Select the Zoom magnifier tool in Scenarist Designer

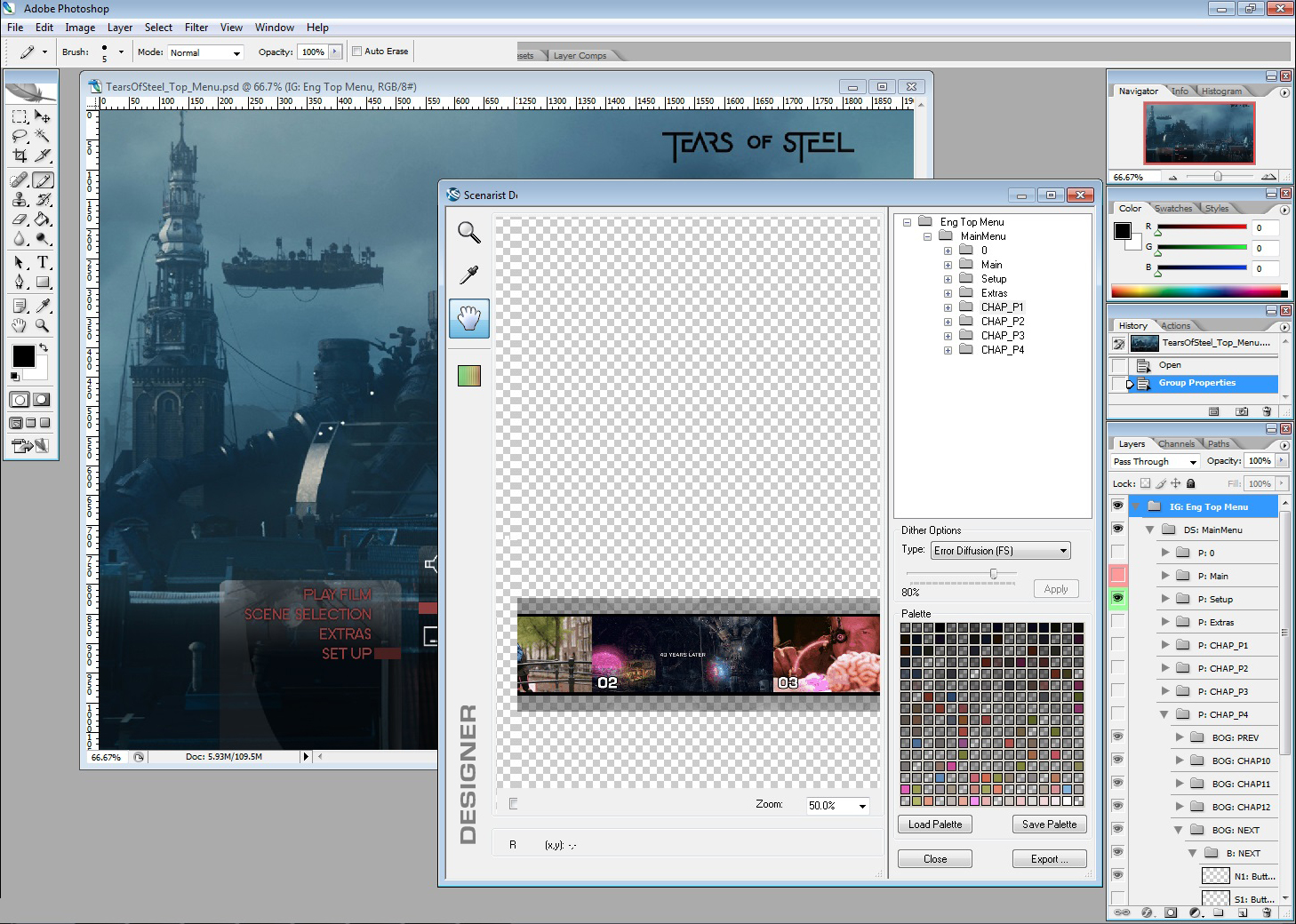[468, 233]
